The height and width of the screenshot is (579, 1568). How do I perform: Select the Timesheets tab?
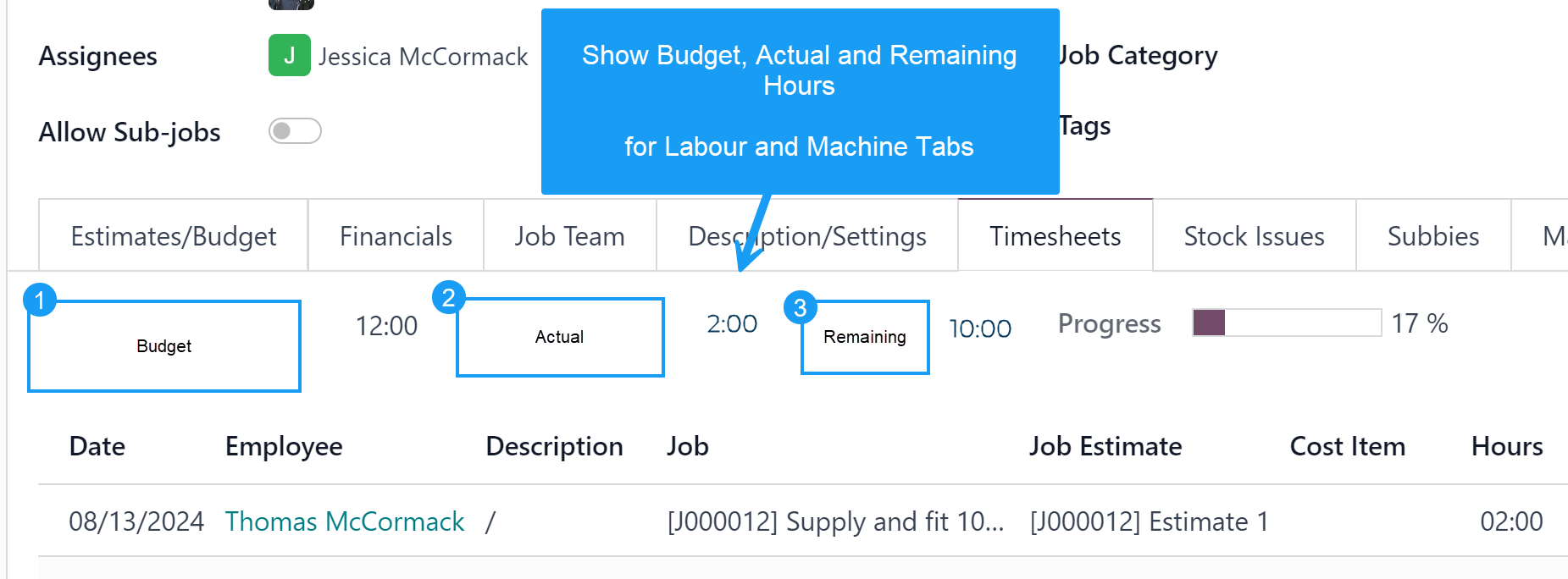(1055, 236)
